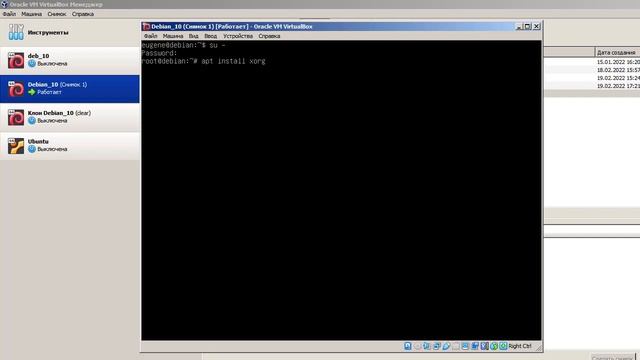This screenshot has height=360, width=640.
Task: Select the Инструменты tools icon in Manager
Action: coord(16,32)
